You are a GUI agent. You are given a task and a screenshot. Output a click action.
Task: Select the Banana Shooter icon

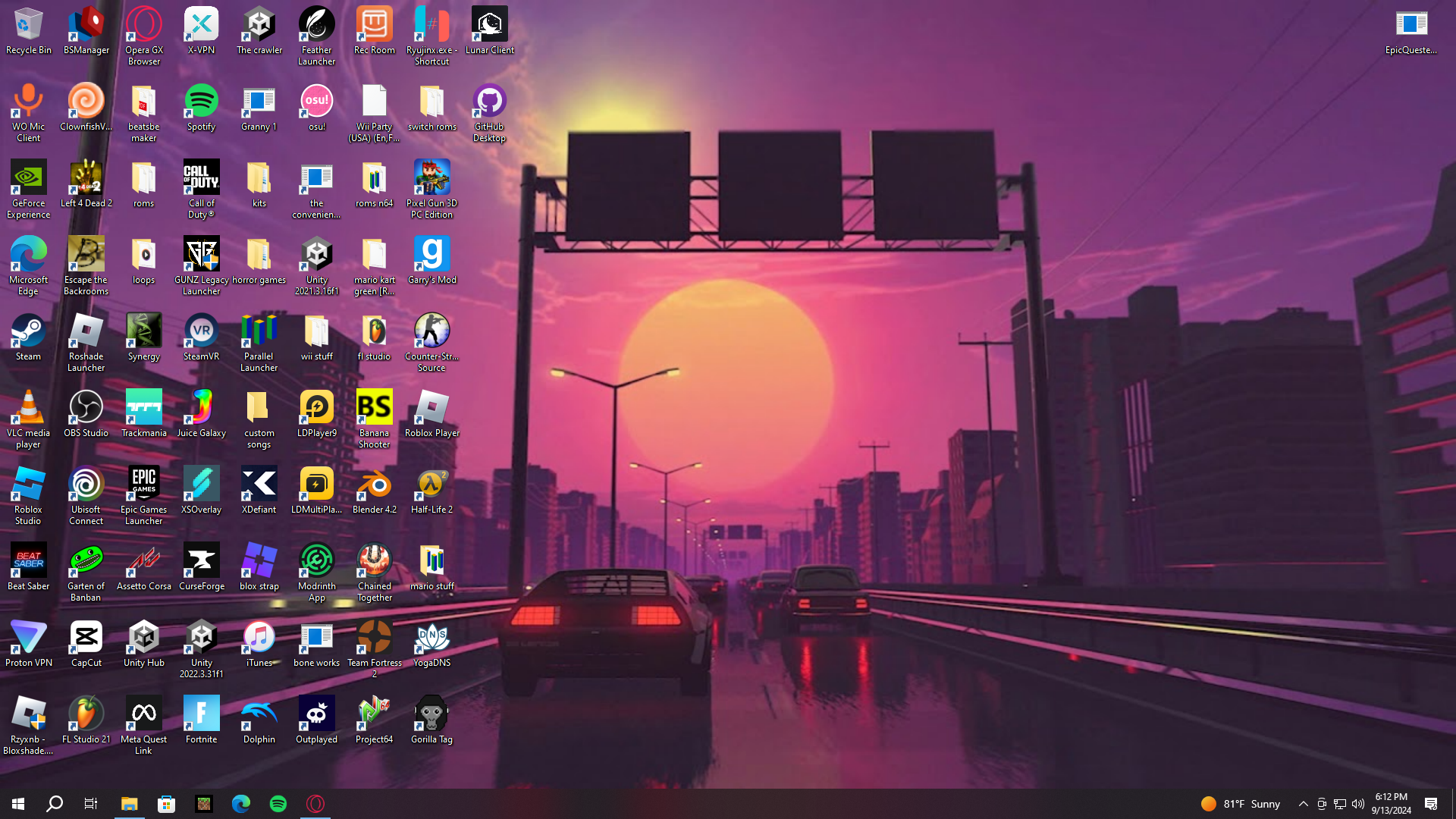pyautogui.click(x=375, y=419)
